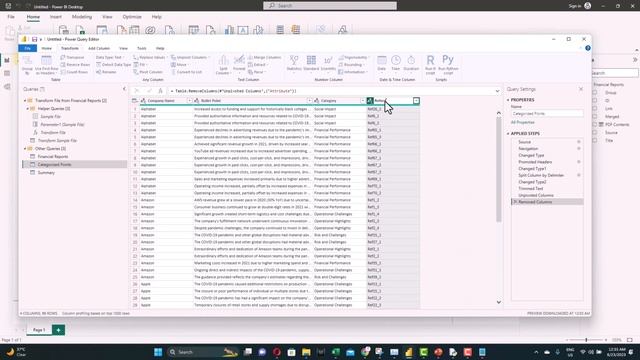Click the query Name input field
Image resolution: width=640 pixels, height=360 pixels.
click(x=547, y=113)
